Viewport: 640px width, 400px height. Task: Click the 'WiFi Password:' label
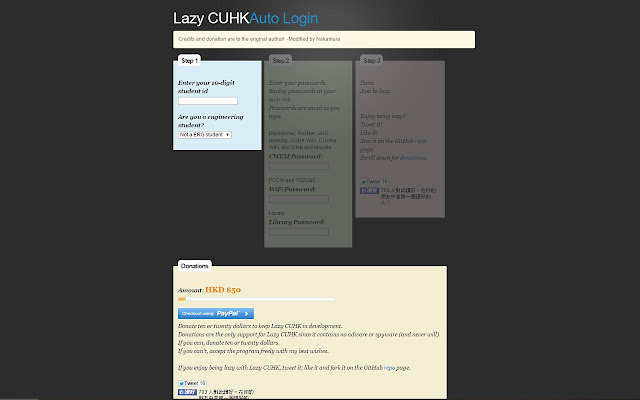(292, 189)
